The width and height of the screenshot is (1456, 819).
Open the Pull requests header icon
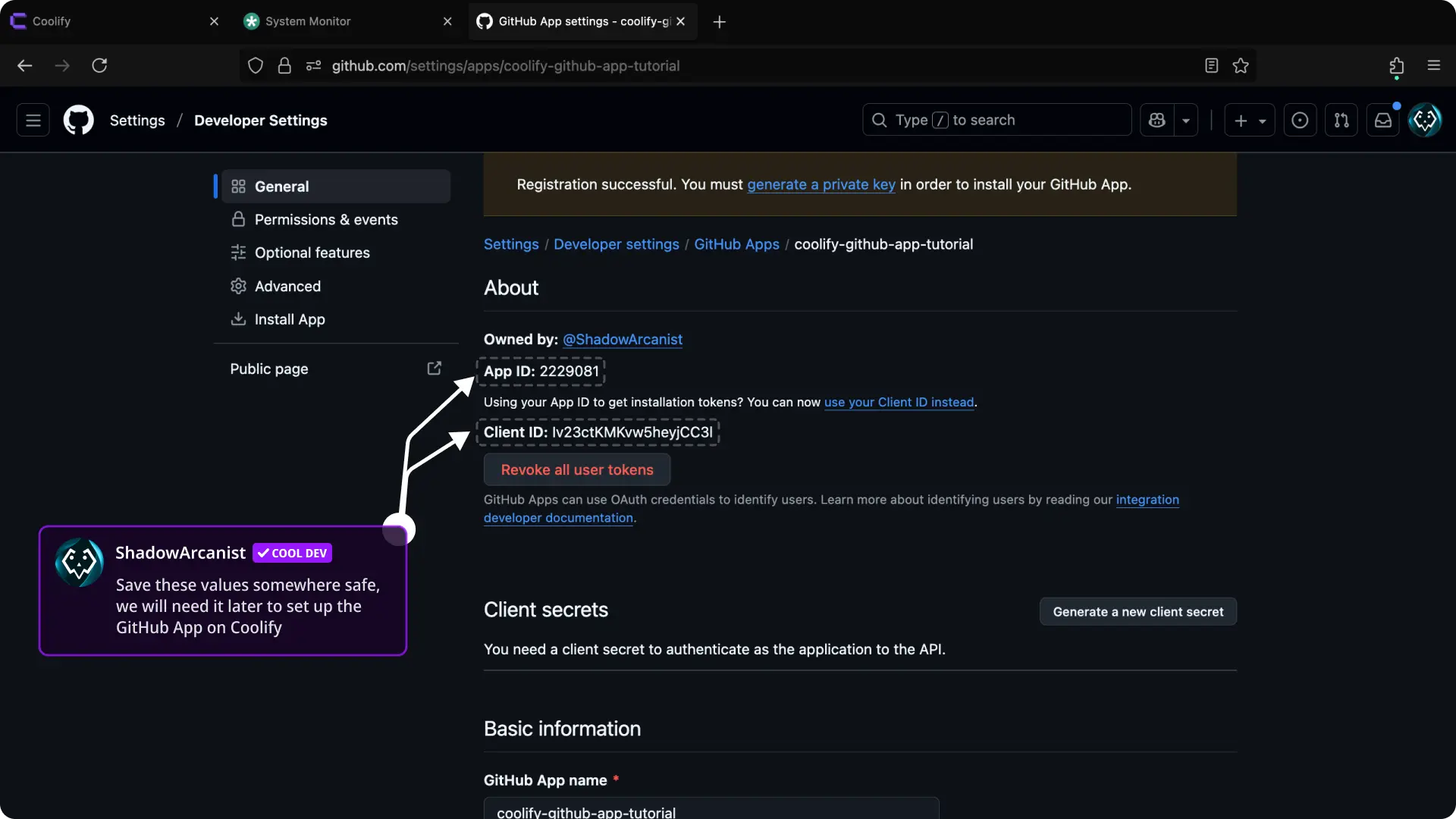[x=1341, y=120]
